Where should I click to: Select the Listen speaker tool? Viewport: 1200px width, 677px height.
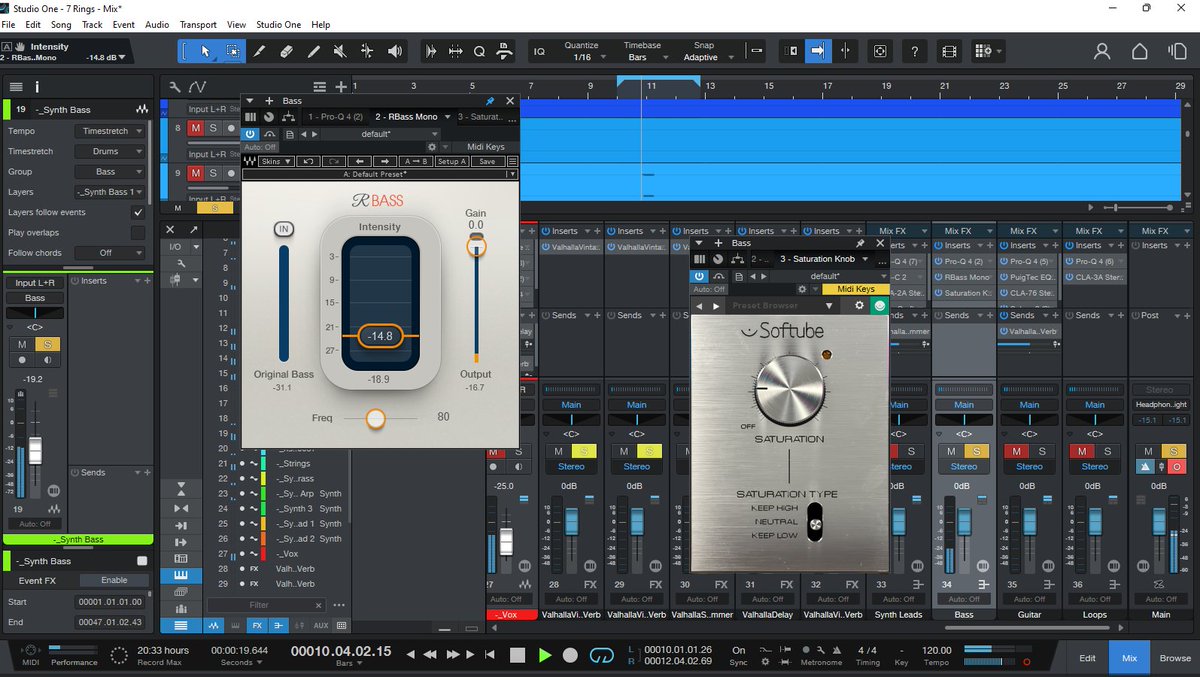(395, 51)
